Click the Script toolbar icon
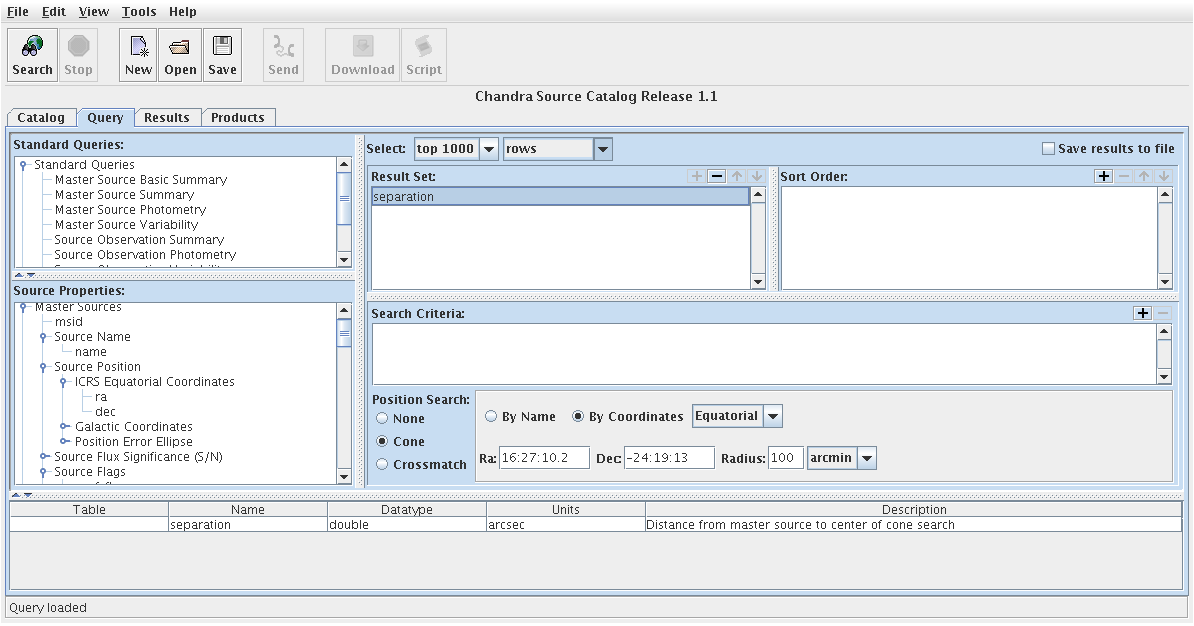Viewport: 1194px width, 626px height. click(x=423, y=54)
